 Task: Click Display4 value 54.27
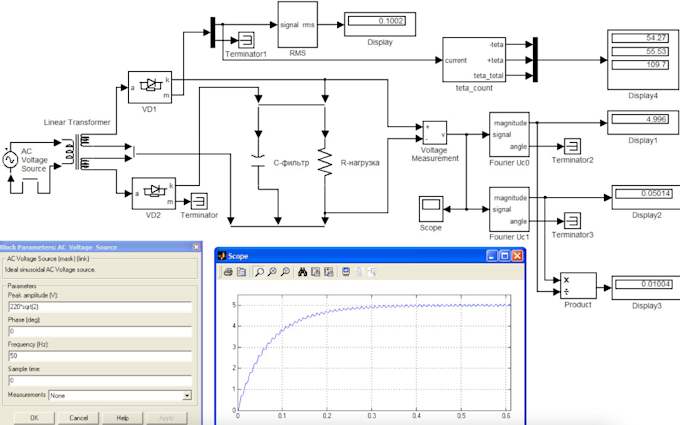pyautogui.click(x=640, y=38)
